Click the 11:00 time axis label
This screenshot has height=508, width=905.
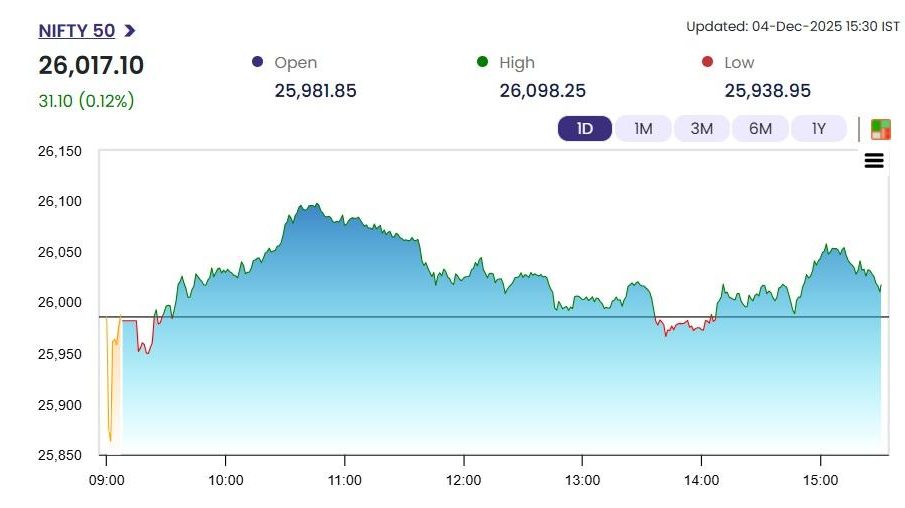(344, 480)
